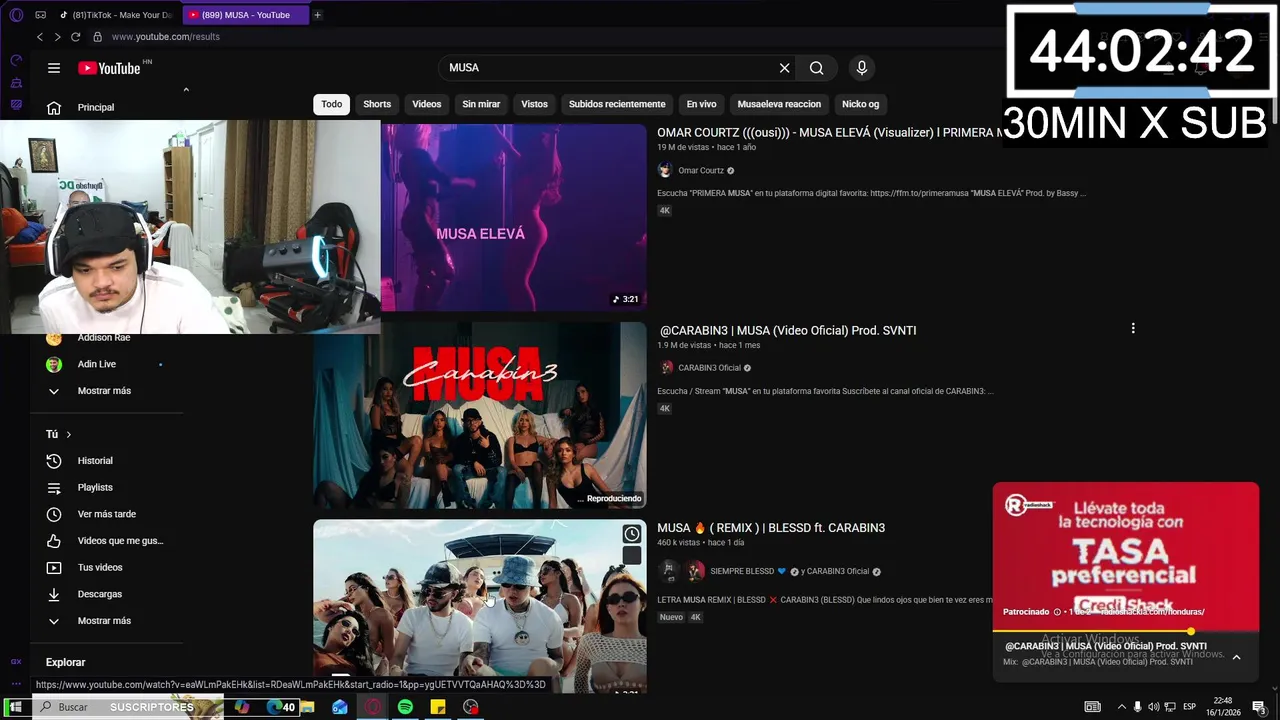The image size is (1280, 720).
Task: Go forward with browser forward arrow
Action: (x=57, y=37)
